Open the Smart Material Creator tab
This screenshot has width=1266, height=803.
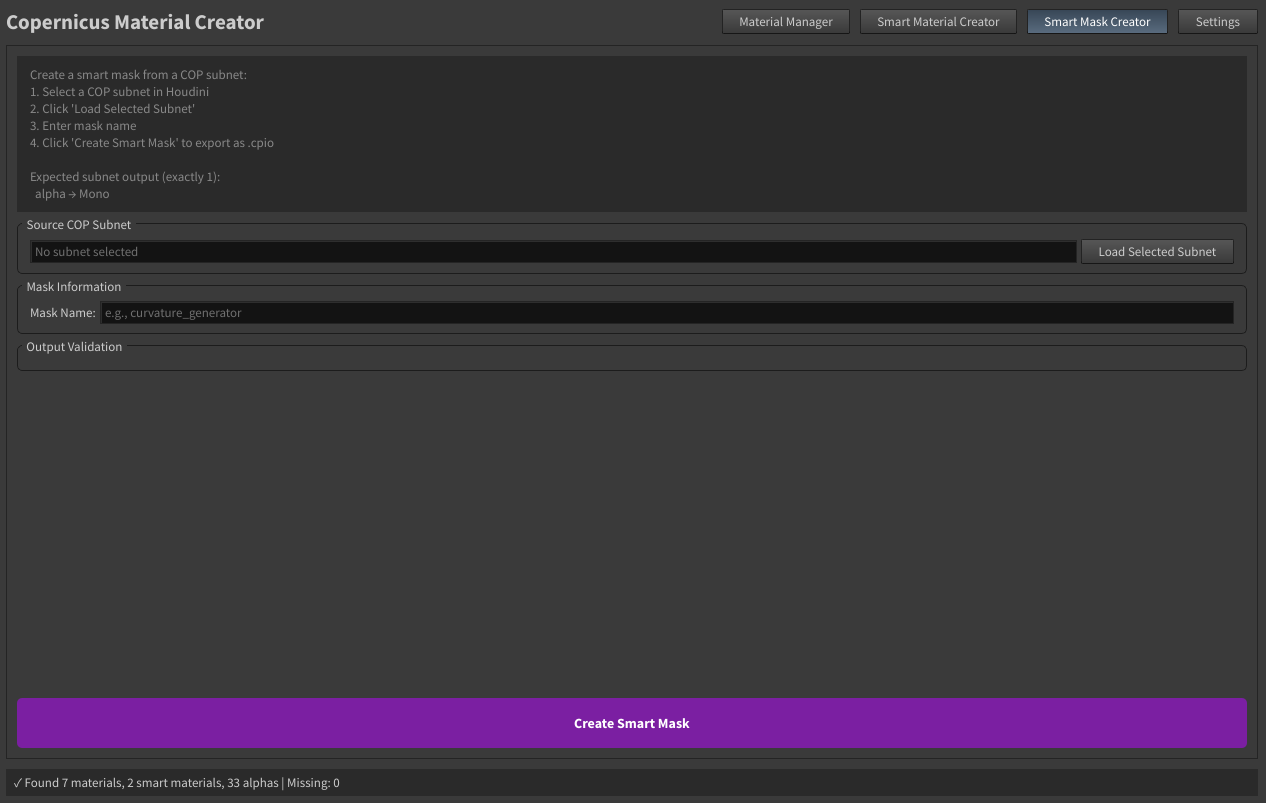coord(937,21)
